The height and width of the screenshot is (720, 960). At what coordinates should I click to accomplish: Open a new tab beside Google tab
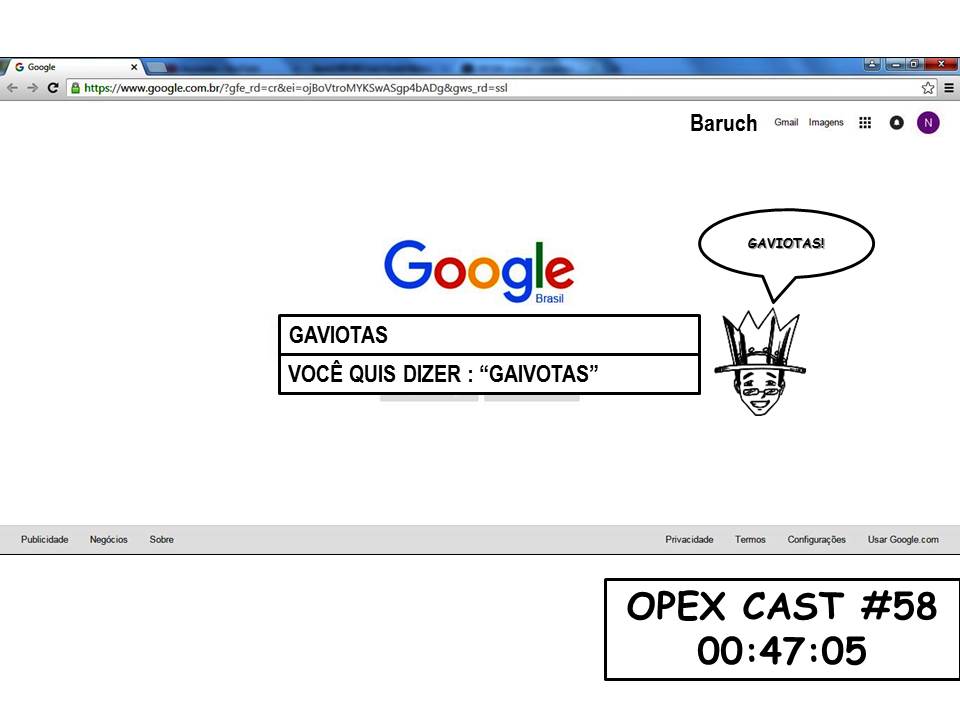coord(157,67)
